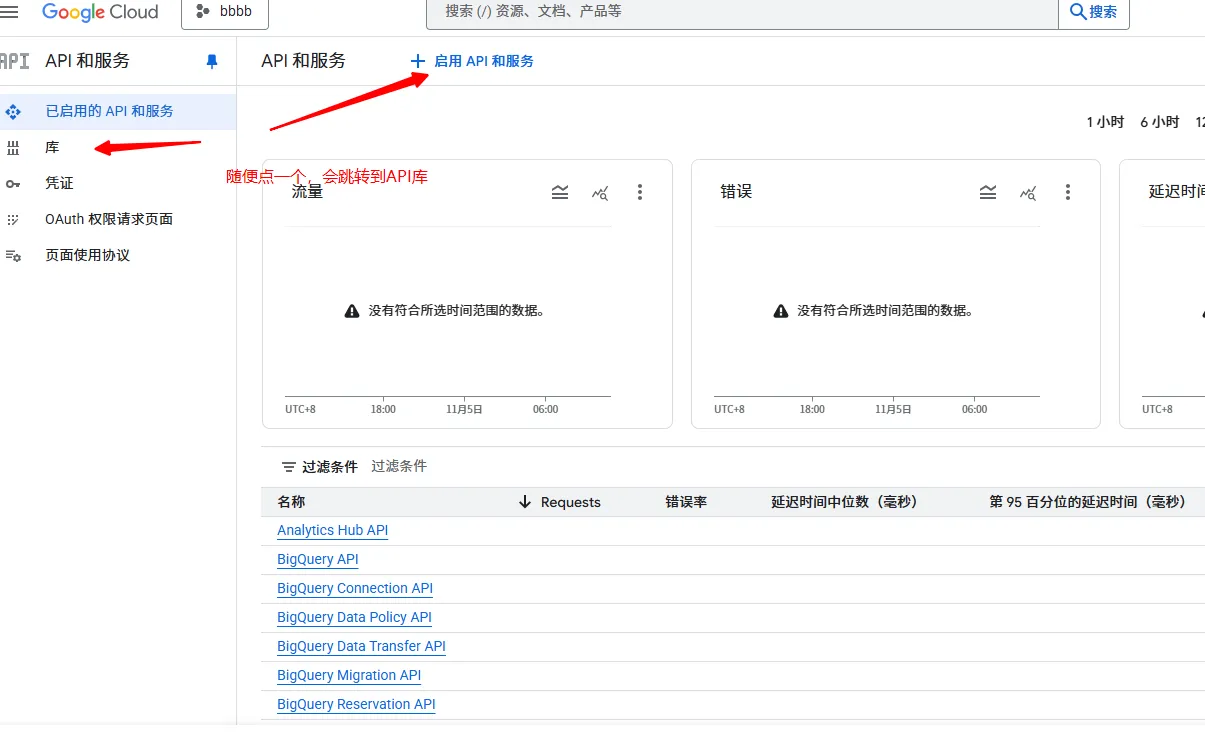Viewport: 1205px width, 735px height.
Task: Toggle legend icon on 流量 chart
Action: (560, 192)
